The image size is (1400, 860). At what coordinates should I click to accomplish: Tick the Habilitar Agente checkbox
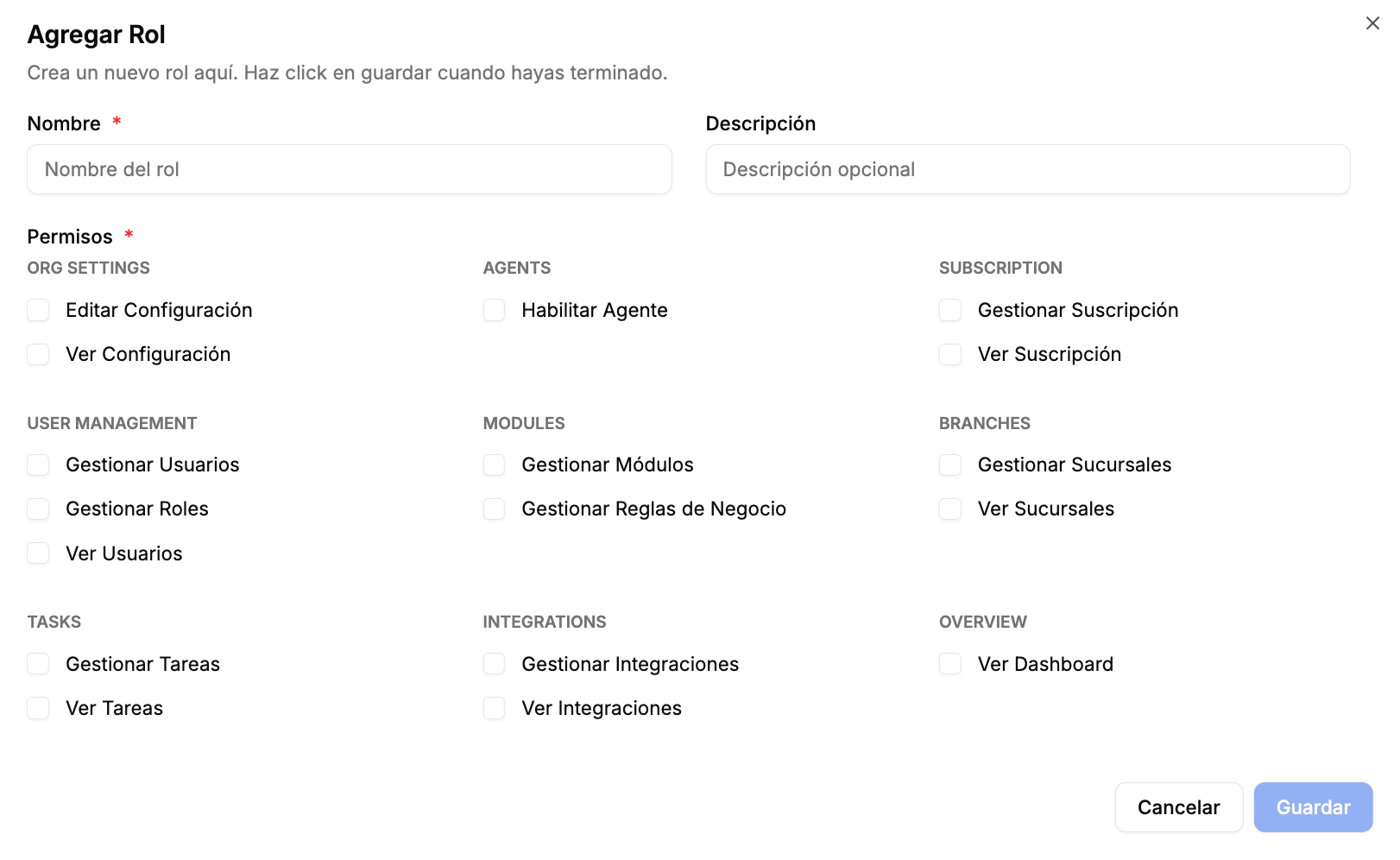494,310
